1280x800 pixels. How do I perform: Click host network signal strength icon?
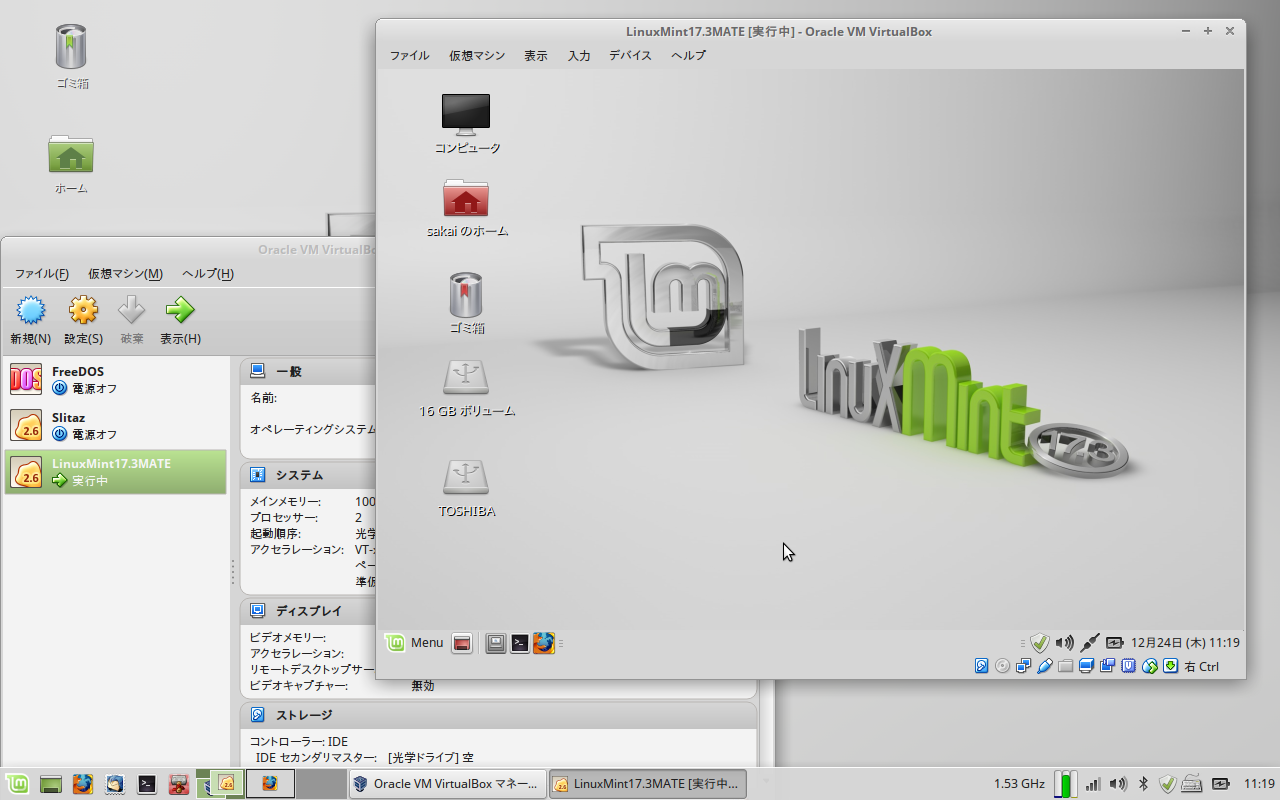(x=1094, y=784)
